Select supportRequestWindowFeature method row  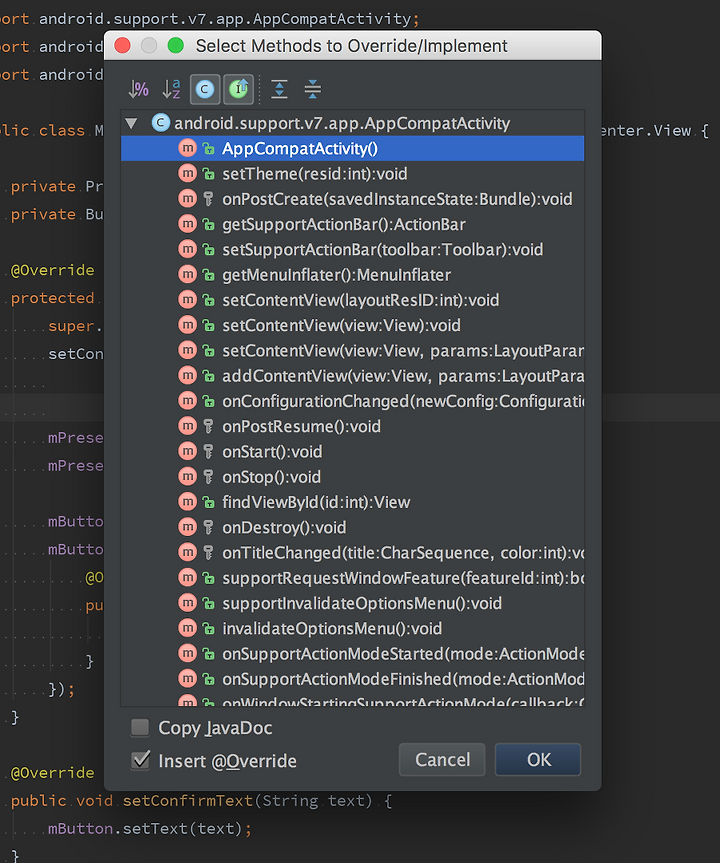pyautogui.click(x=352, y=578)
